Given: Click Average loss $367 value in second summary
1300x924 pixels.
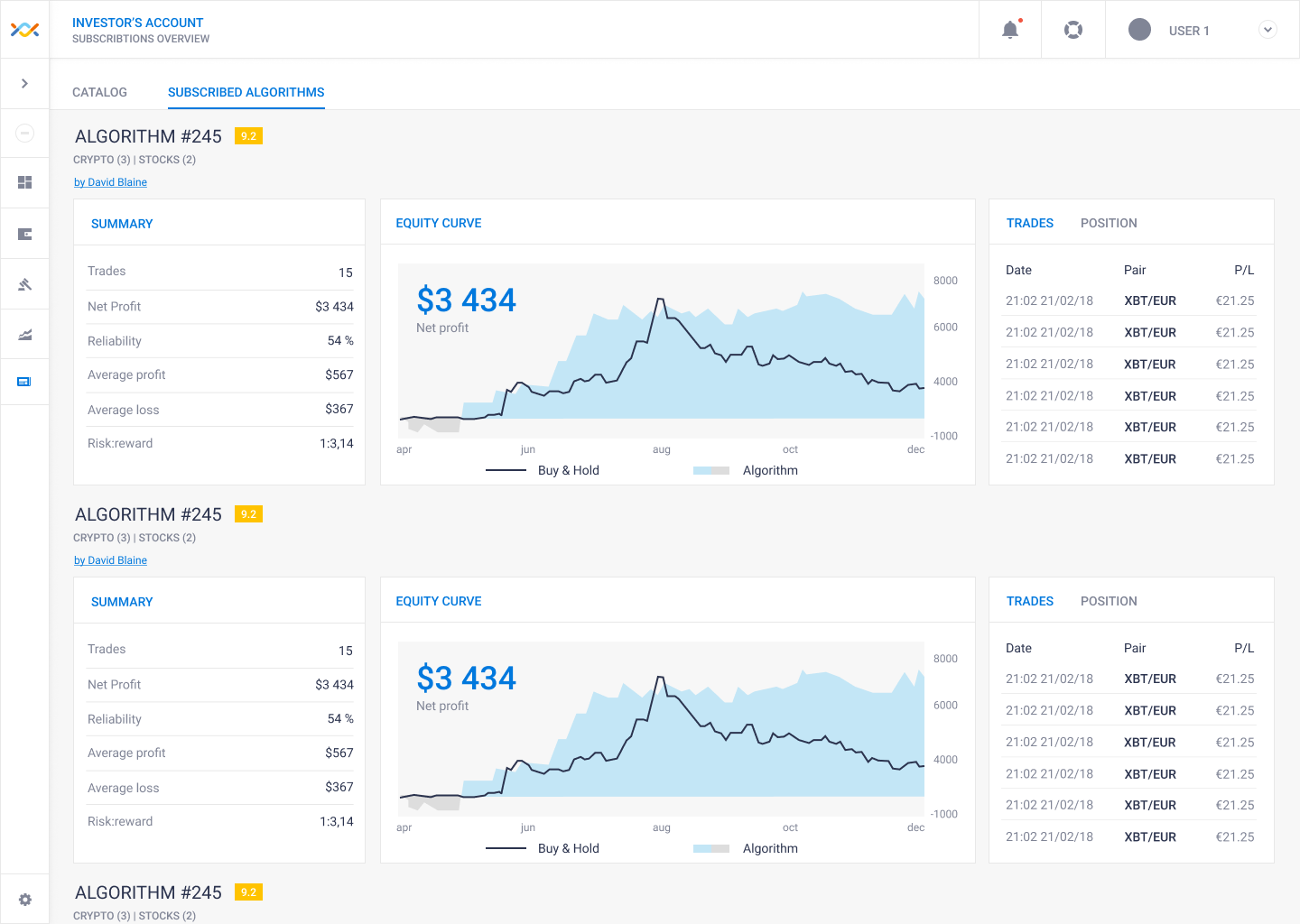Looking at the screenshot, I should pos(339,787).
